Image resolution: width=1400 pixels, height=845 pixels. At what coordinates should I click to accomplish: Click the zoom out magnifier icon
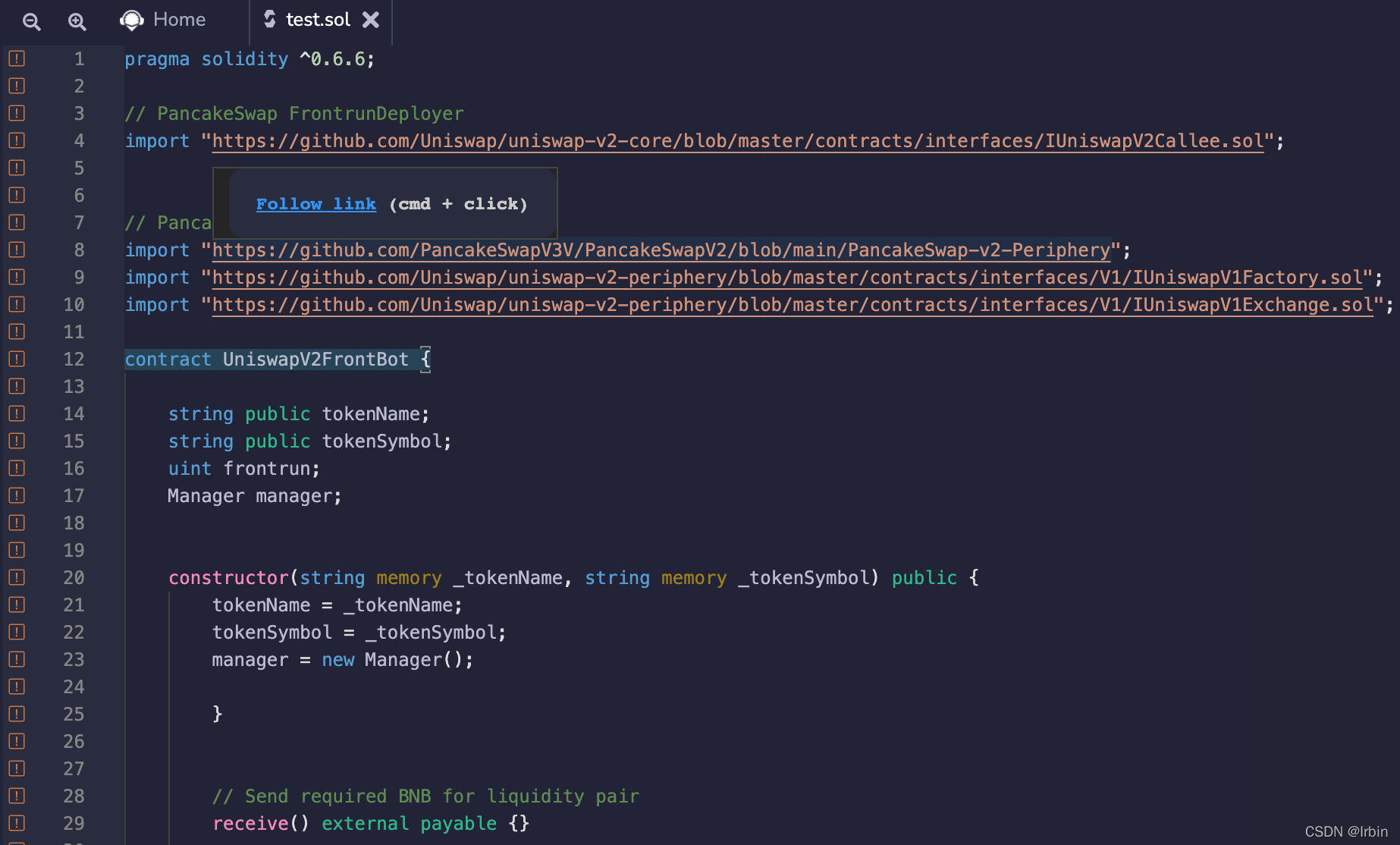(31, 21)
